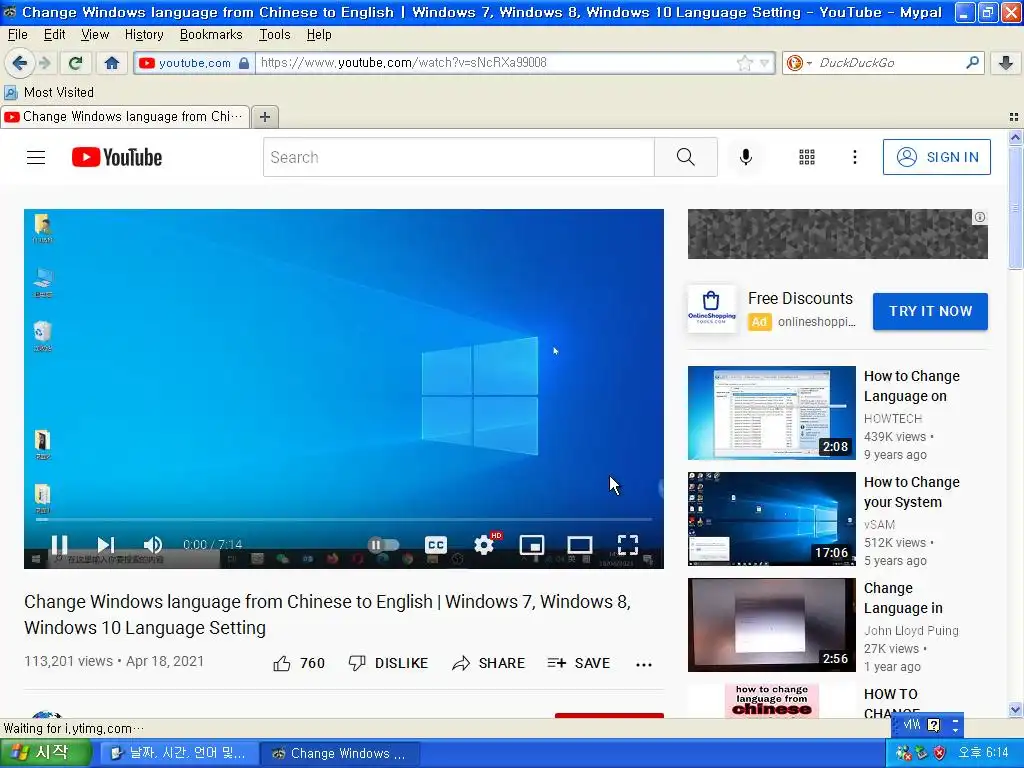
Task: Open the DuckDuckGo search engine dropdown
Action: coord(799,63)
